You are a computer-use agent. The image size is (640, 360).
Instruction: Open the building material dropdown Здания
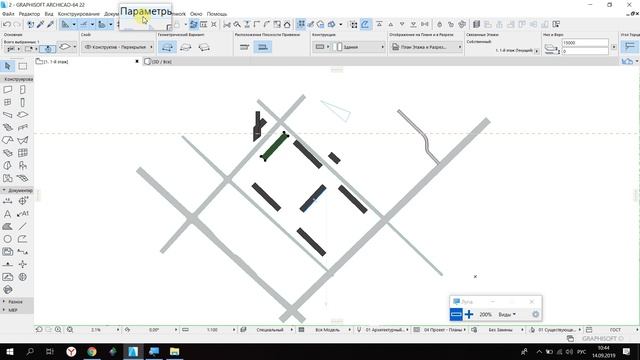point(359,47)
